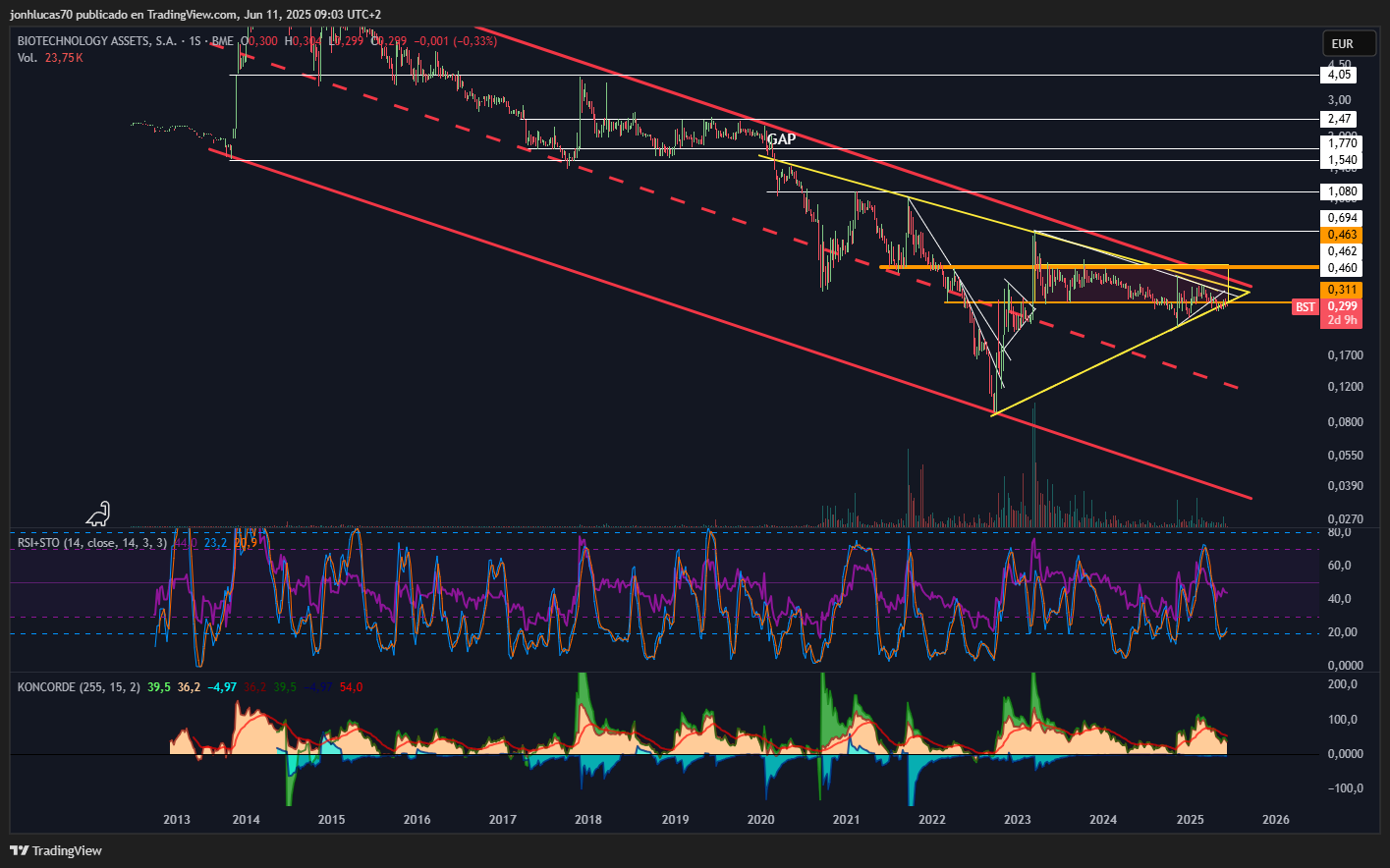
Task: Click the 2023 label on time axis
Action: [1018, 820]
